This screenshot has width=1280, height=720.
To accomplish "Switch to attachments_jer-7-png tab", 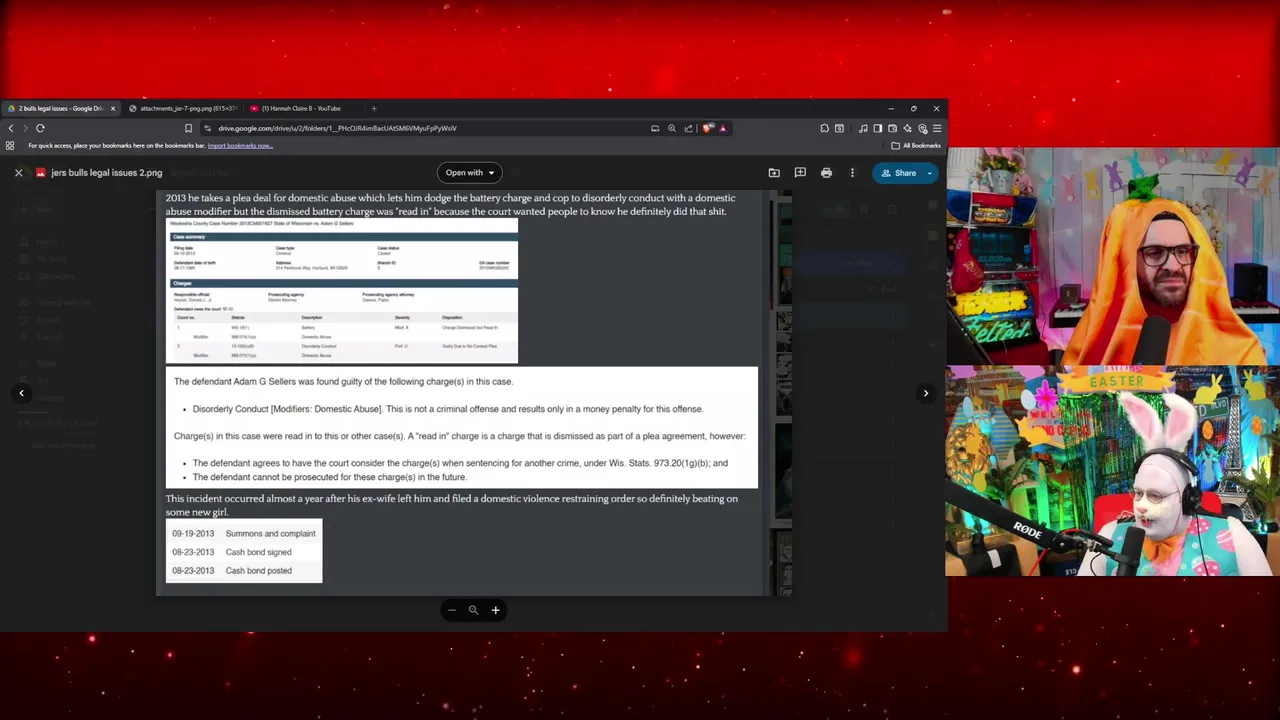I will (x=183, y=108).
